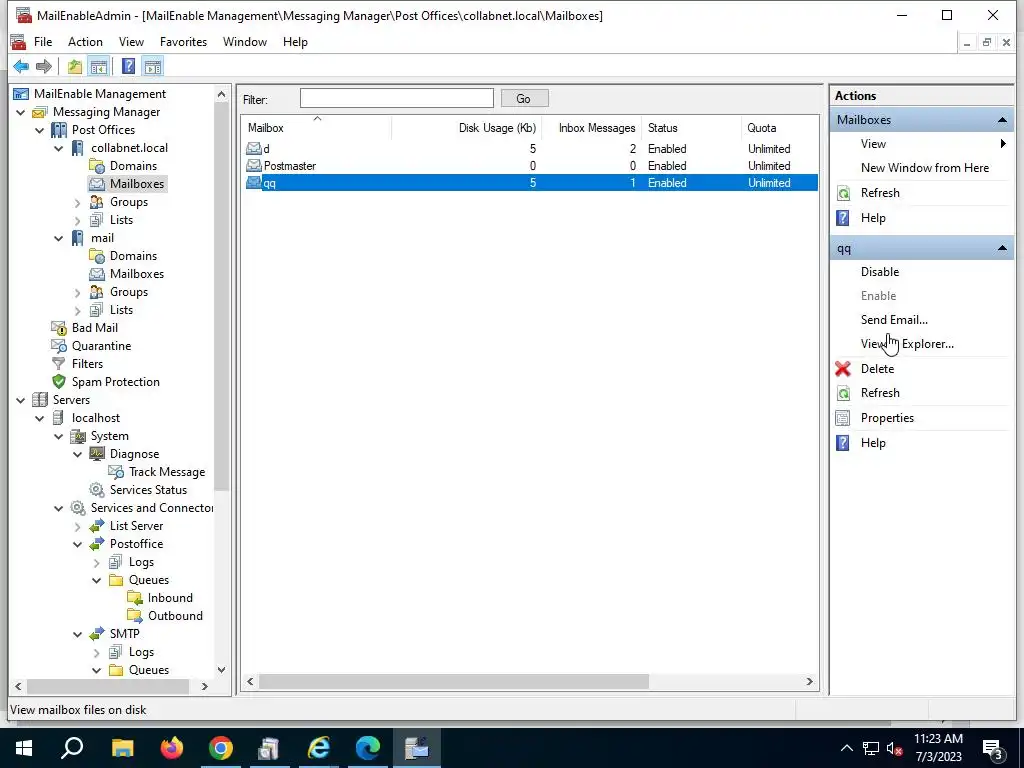Viewport: 1024px width, 768px height.
Task: Click Refresh under Mailboxes actions
Action: tap(880, 193)
